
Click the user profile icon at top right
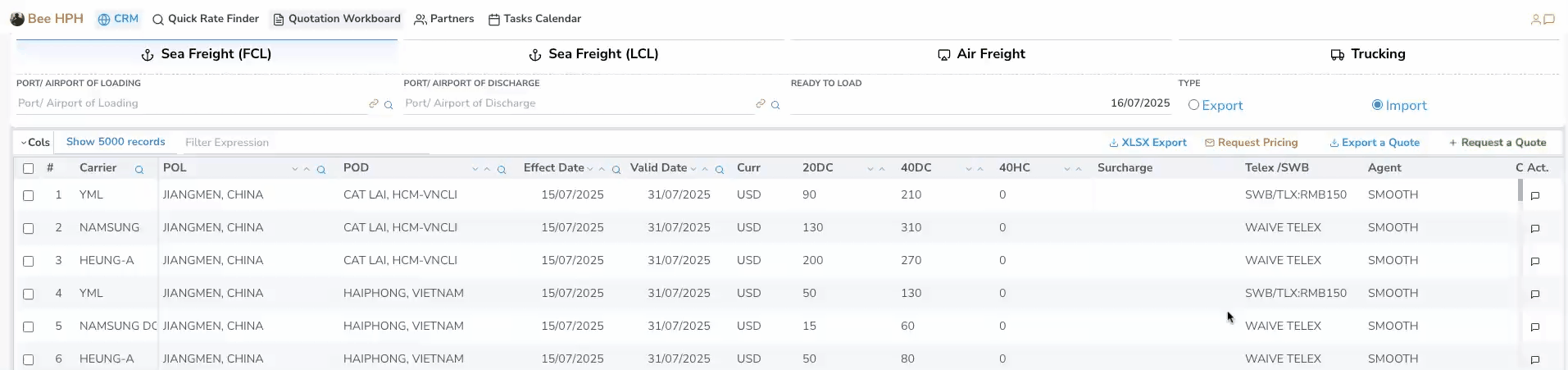click(x=1535, y=20)
